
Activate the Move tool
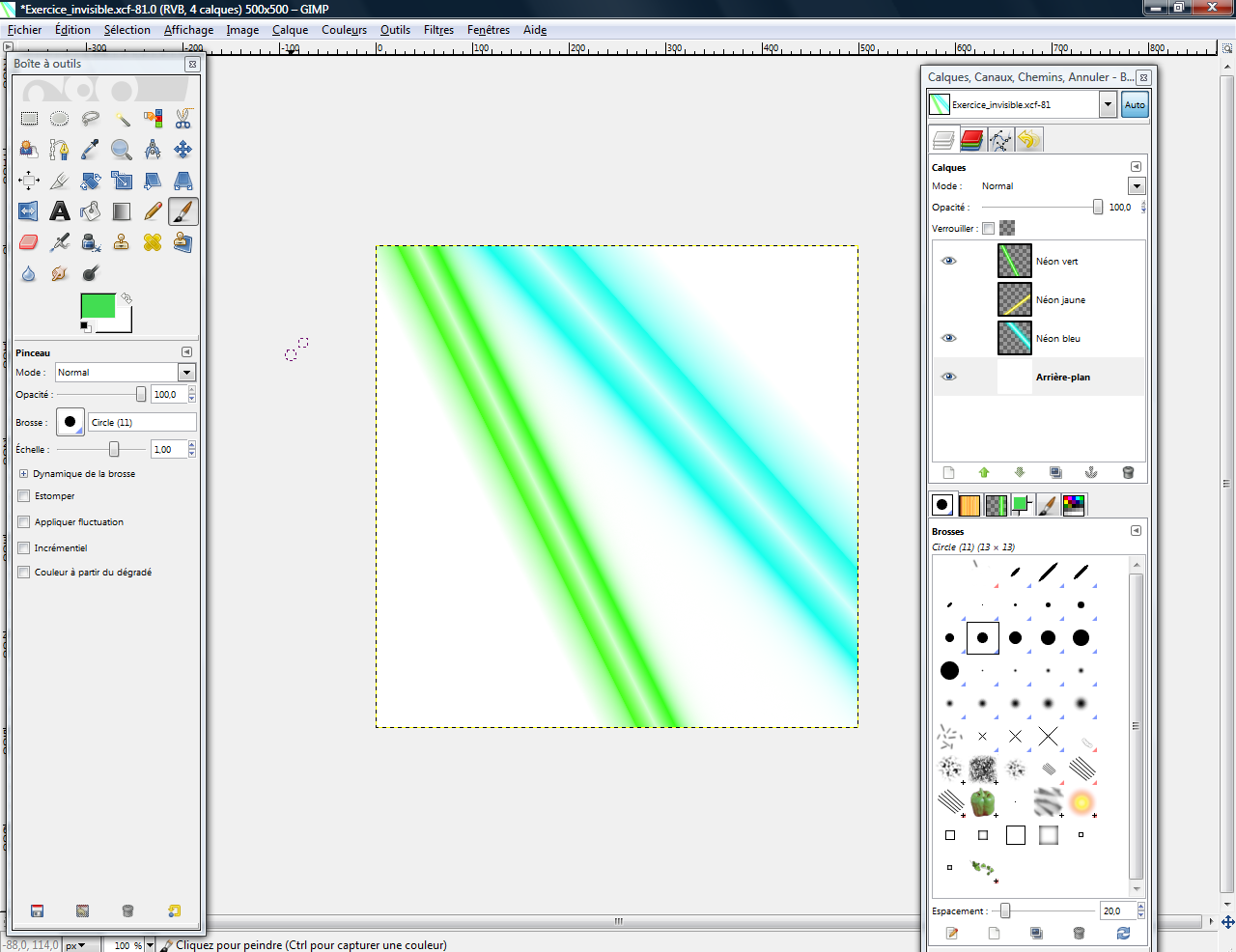click(x=183, y=150)
